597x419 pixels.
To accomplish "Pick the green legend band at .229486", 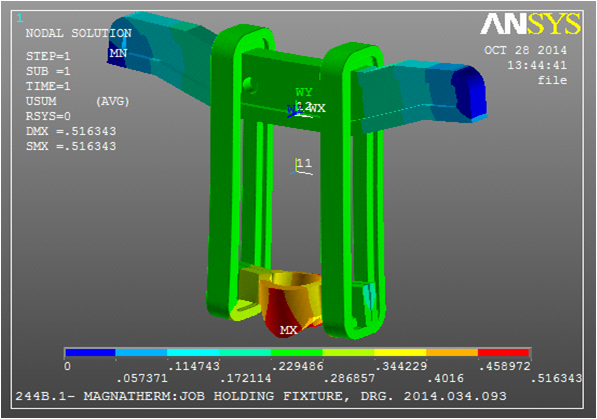I will 297,353.
